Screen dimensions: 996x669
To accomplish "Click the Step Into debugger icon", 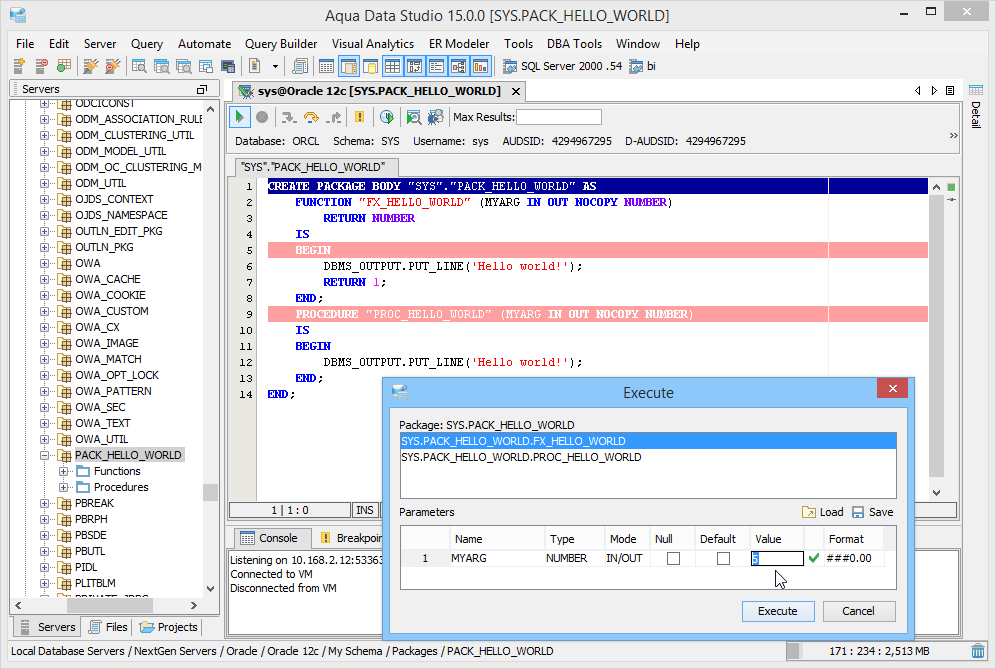I will click(x=289, y=117).
